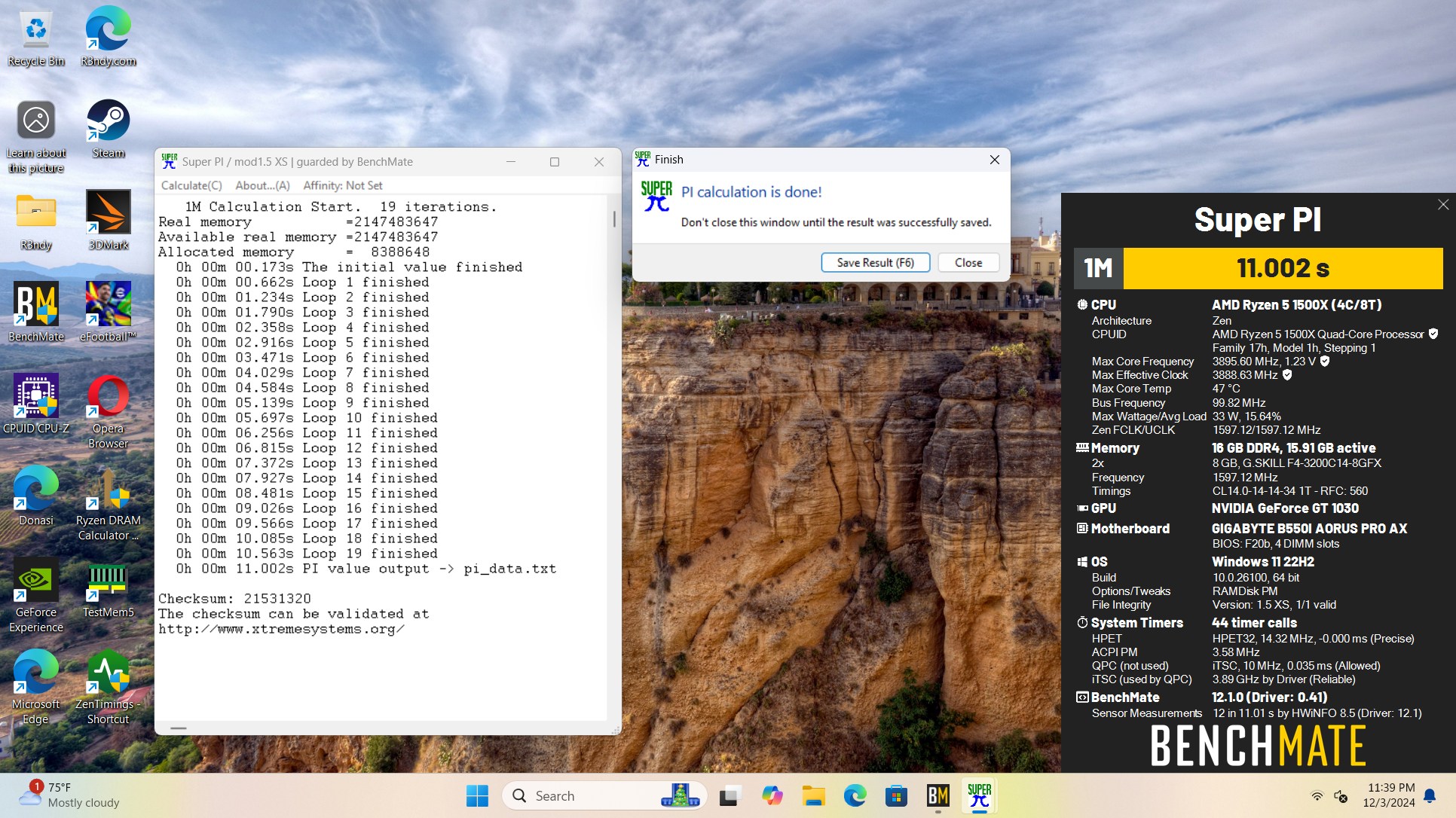Open the R3ndy folder icon

click(35, 221)
